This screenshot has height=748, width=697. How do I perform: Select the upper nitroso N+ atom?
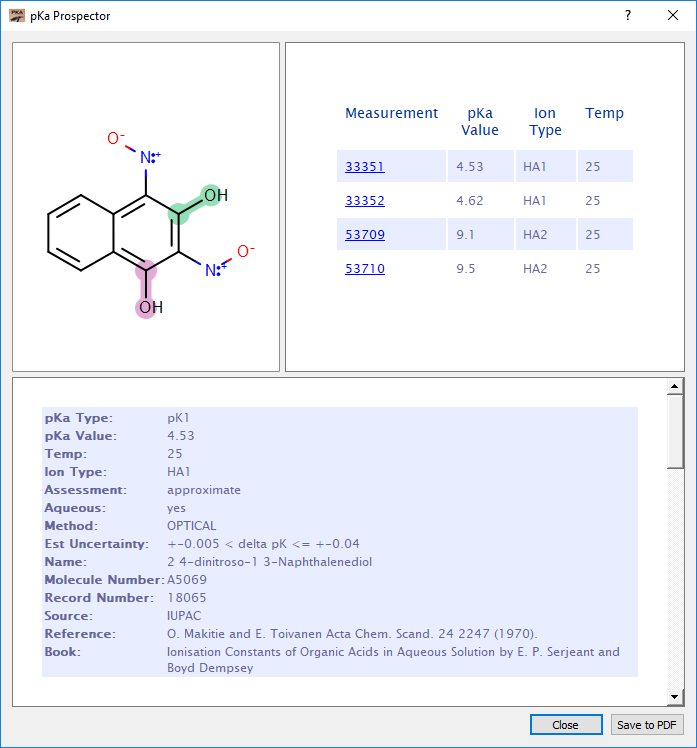pos(148,157)
